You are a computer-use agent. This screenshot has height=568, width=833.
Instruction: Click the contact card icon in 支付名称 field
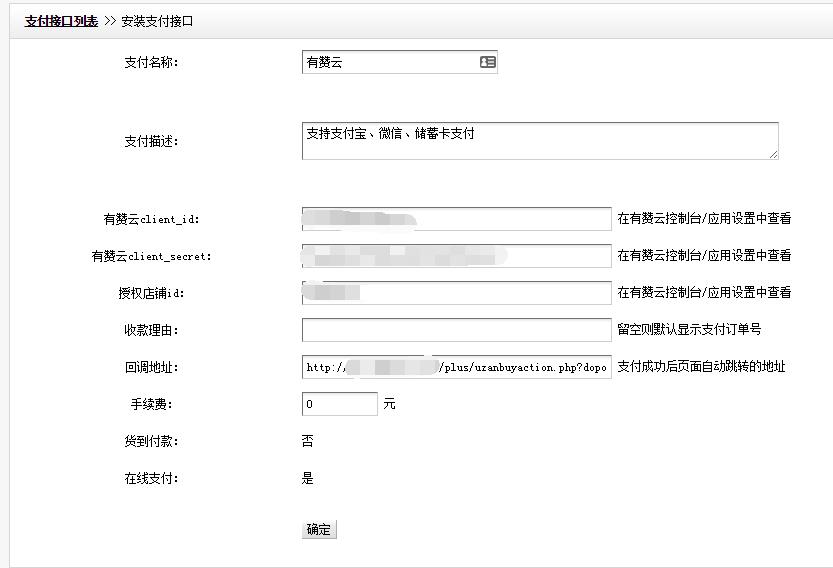point(487,62)
